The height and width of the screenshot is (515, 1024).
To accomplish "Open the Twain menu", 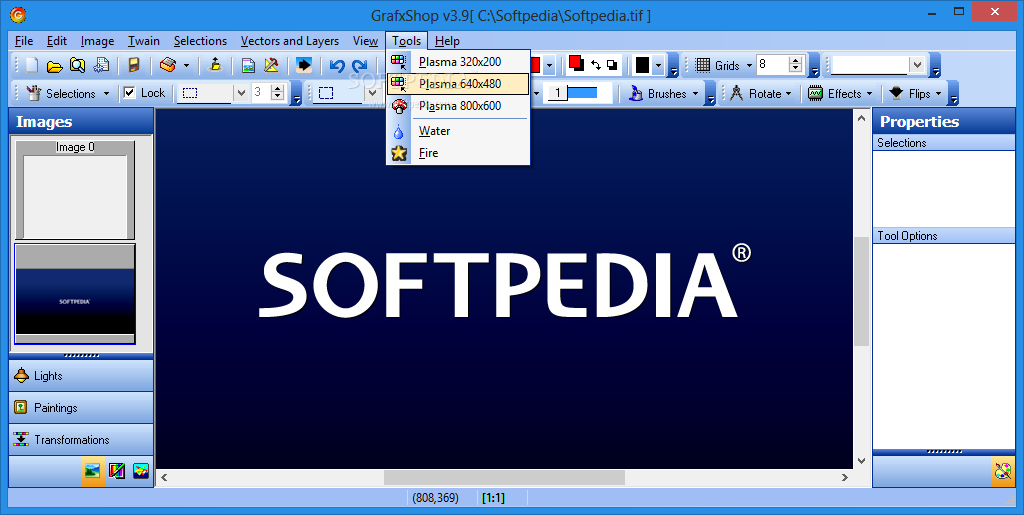I will 144,40.
